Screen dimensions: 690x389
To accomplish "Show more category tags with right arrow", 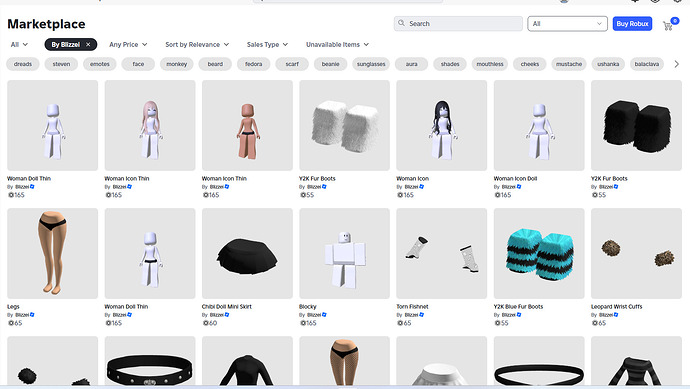I will click(676, 64).
